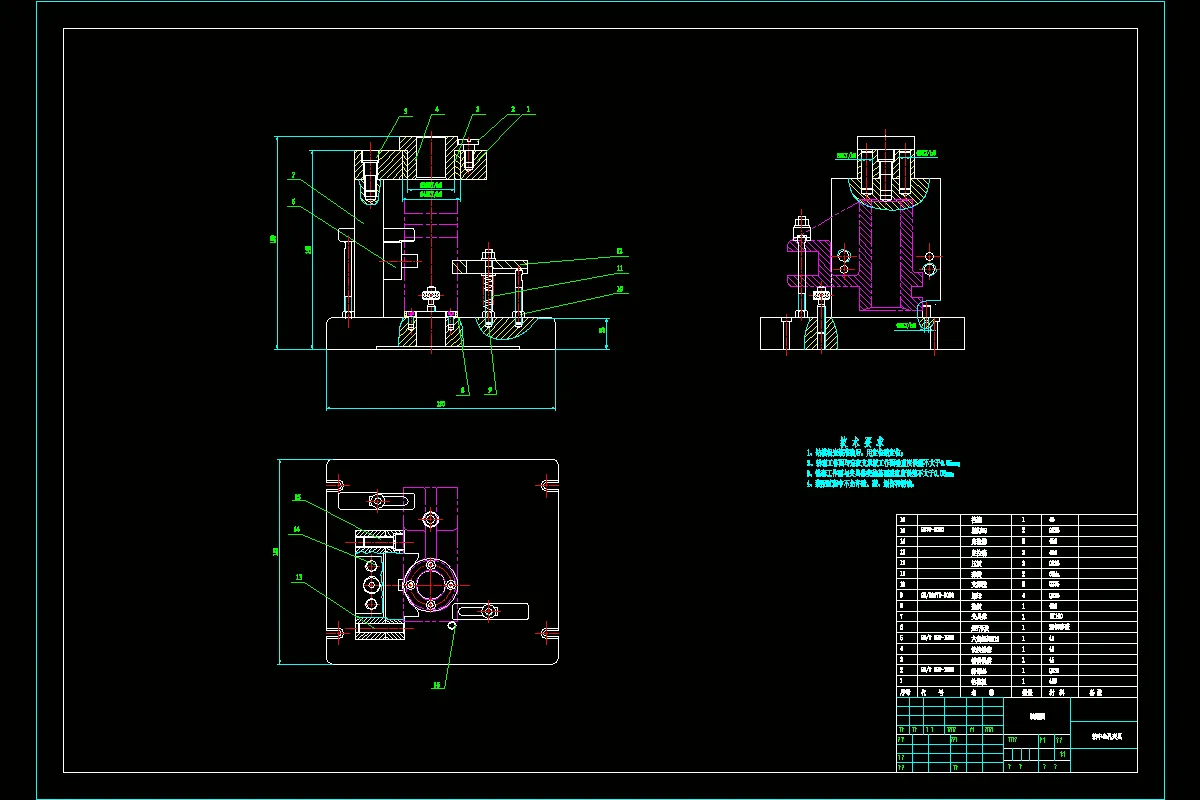Screen dimensions: 1200x800
Task: Select balloon number 6 left of front view
Action: (293, 201)
